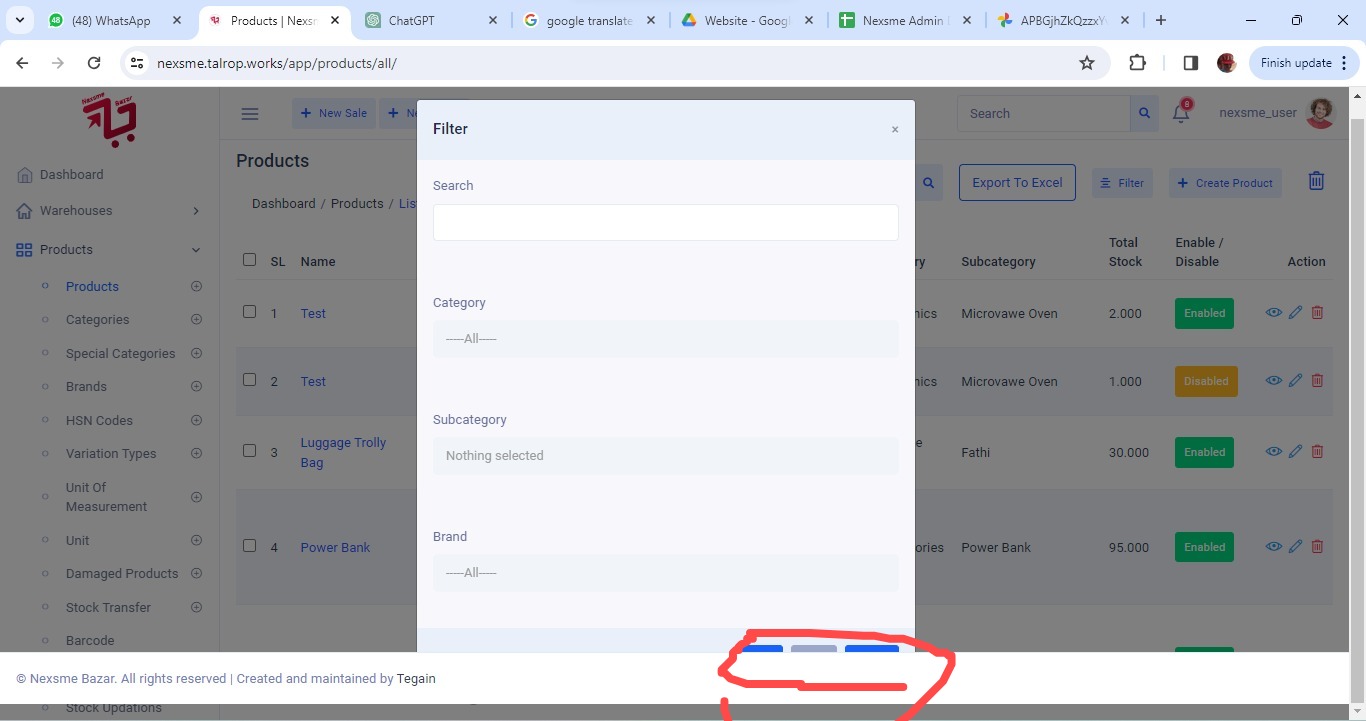Click the bulk delete trash icon
Viewport: 1366px width, 721px height.
pyautogui.click(x=1316, y=181)
